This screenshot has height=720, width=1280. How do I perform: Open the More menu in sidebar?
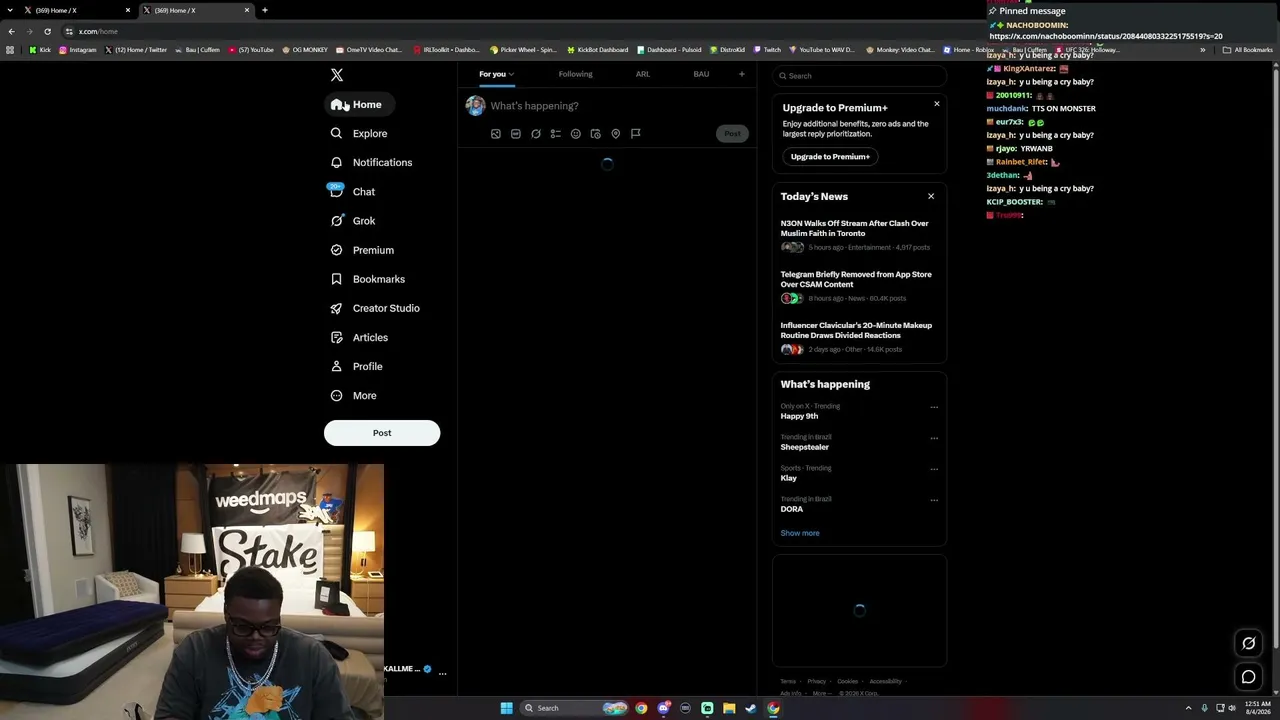pos(353,395)
